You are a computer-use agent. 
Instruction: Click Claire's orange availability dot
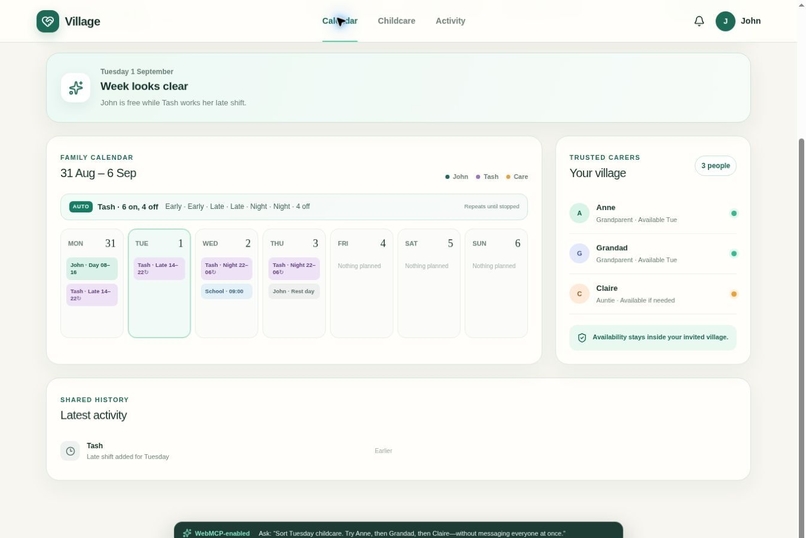pyautogui.click(x=734, y=294)
